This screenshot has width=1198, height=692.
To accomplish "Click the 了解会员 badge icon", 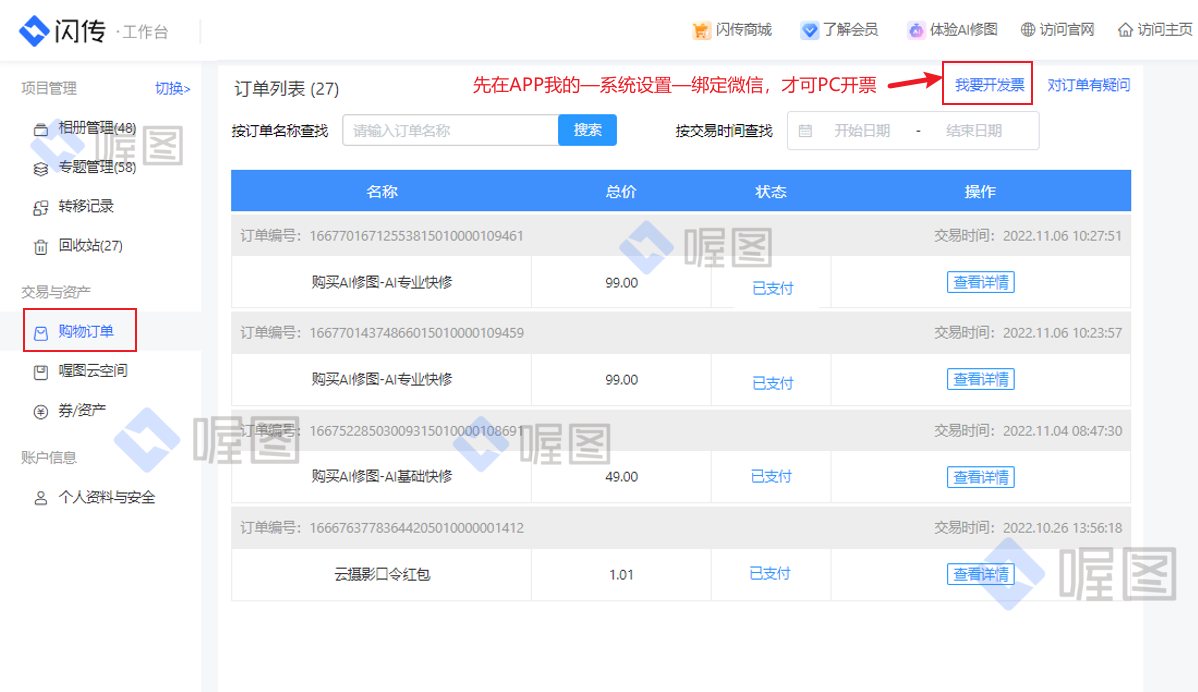I will click(x=809, y=31).
